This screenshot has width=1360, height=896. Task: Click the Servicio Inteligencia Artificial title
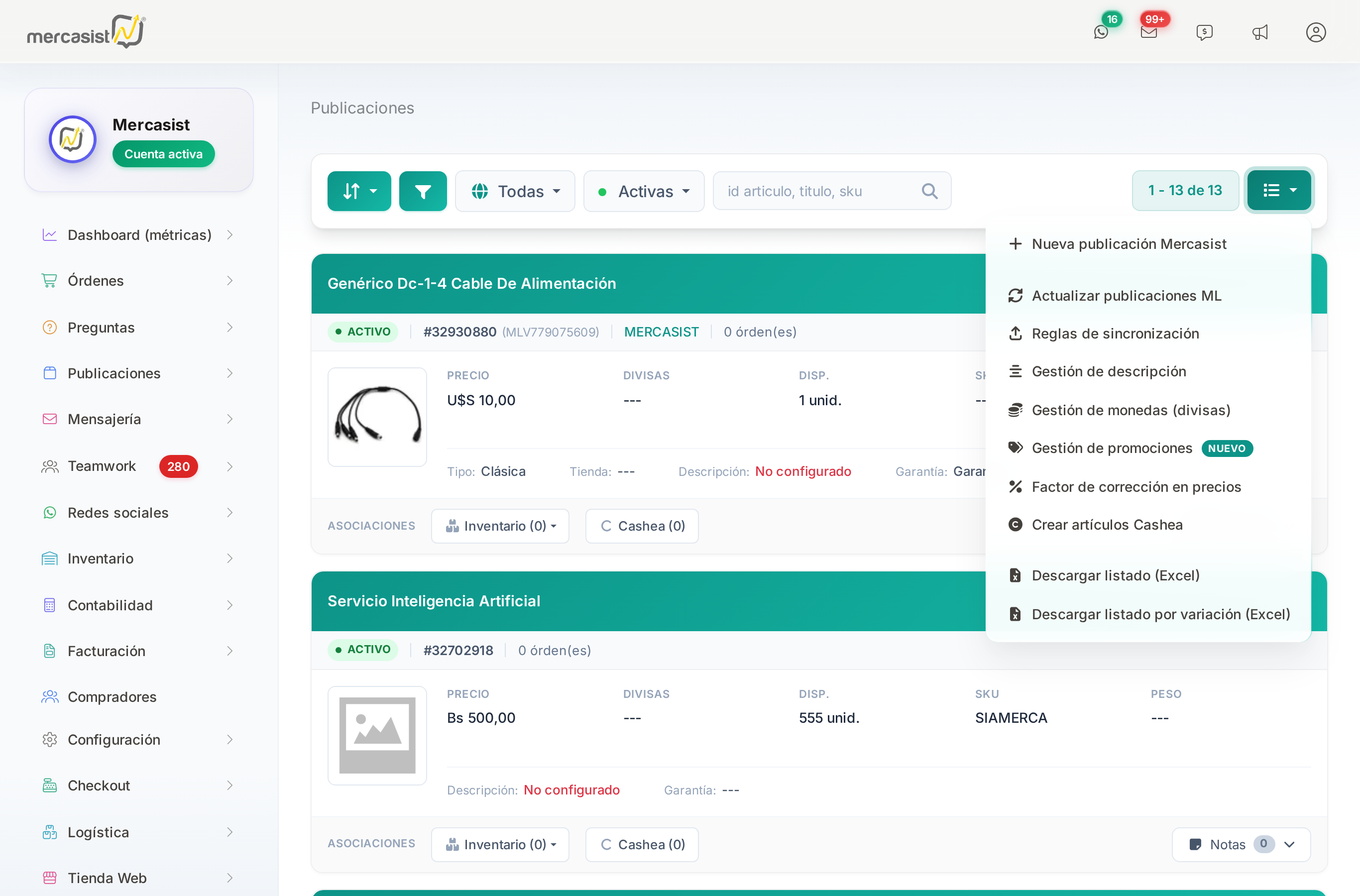pos(434,601)
